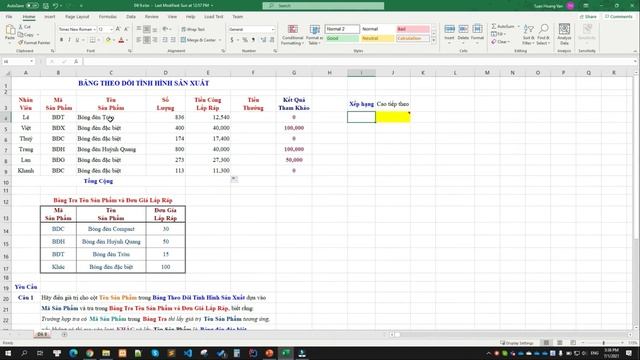Viewport: 640px width, 360px height.
Task: Click the Cut command
Action: [x=24, y=27]
